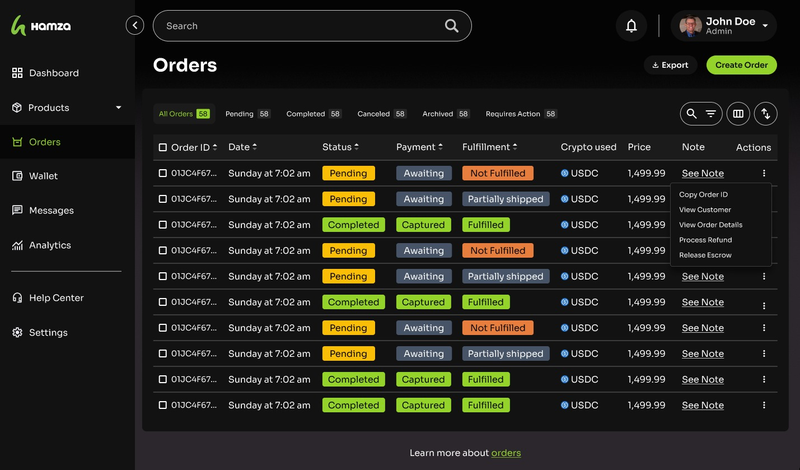
Task: Choose Release Escrow from the menu
Action: point(705,255)
